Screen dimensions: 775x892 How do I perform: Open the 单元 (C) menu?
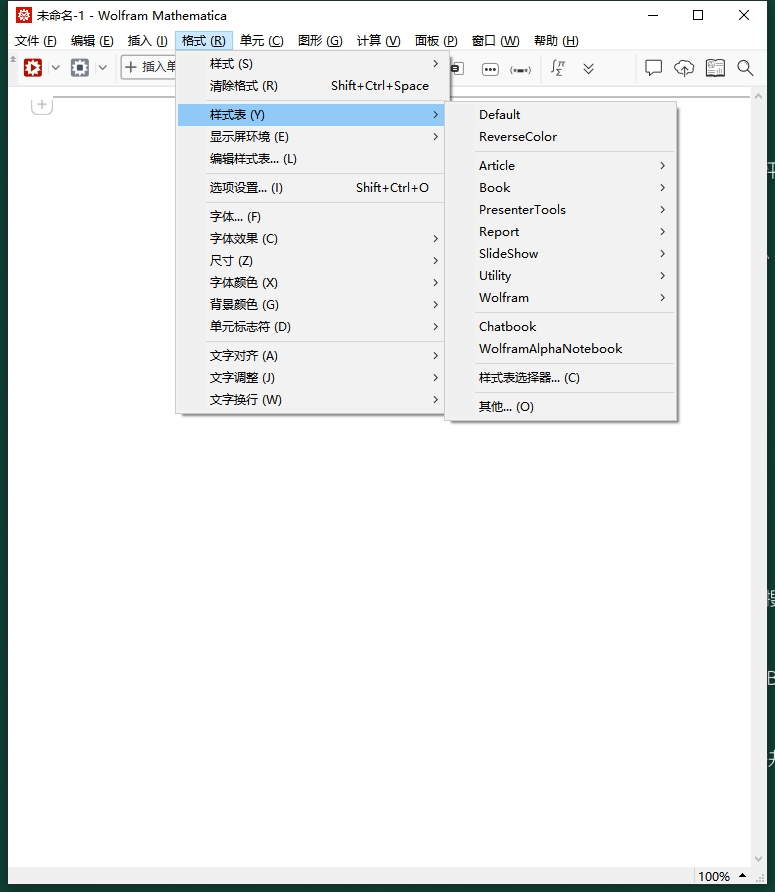pos(261,40)
